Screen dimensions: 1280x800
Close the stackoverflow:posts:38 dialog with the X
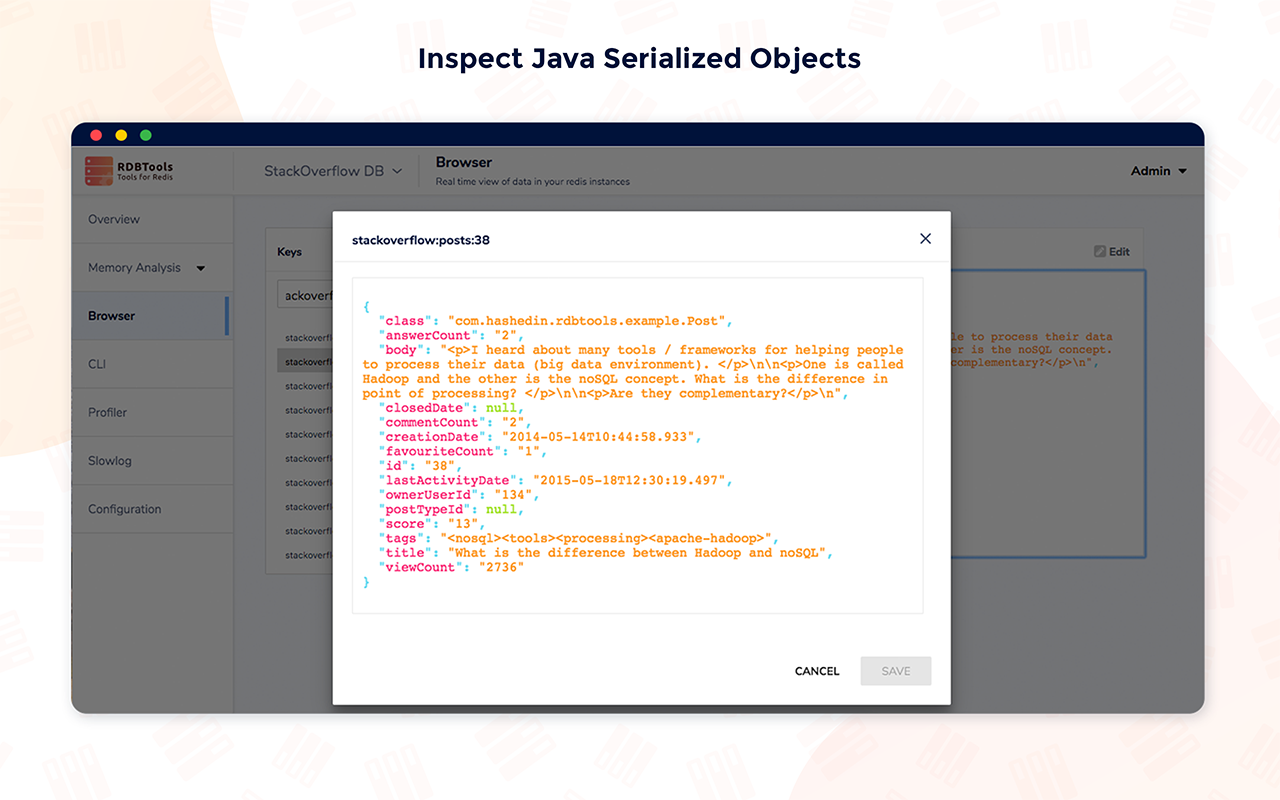click(x=925, y=238)
